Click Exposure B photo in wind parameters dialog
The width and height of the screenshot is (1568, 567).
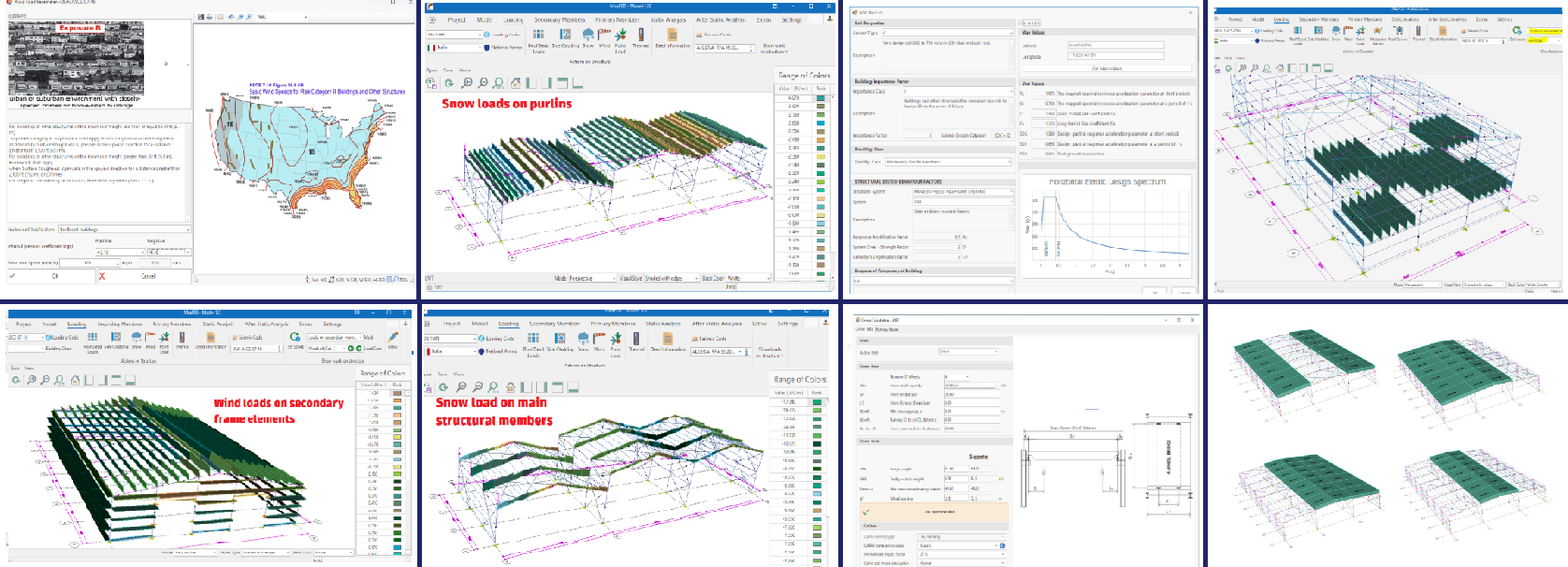point(76,58)
